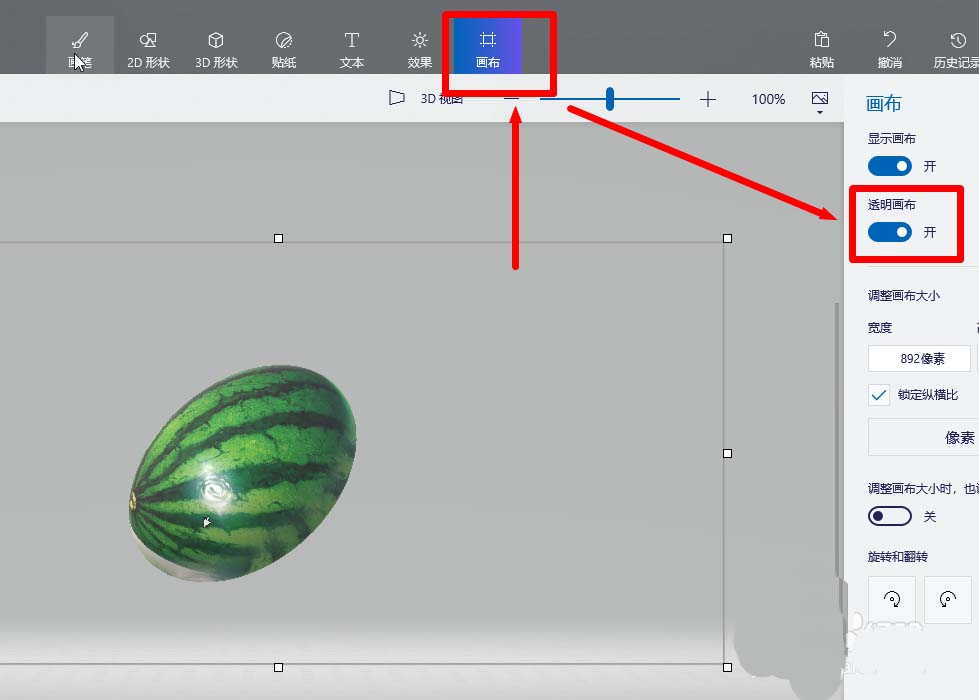Toggle resize image with canvas switch
The image size is (979, 700).
[890, 516]
